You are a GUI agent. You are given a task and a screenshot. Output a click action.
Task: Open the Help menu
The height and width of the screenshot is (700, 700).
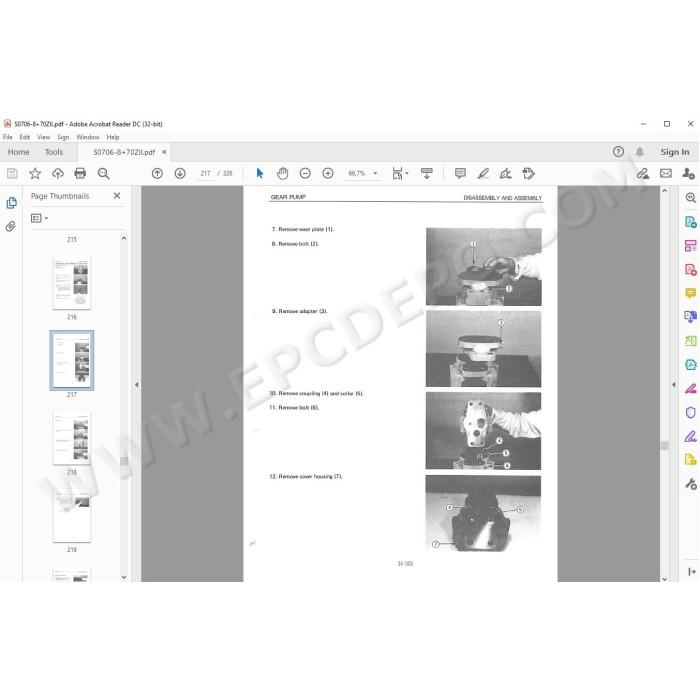112,137
